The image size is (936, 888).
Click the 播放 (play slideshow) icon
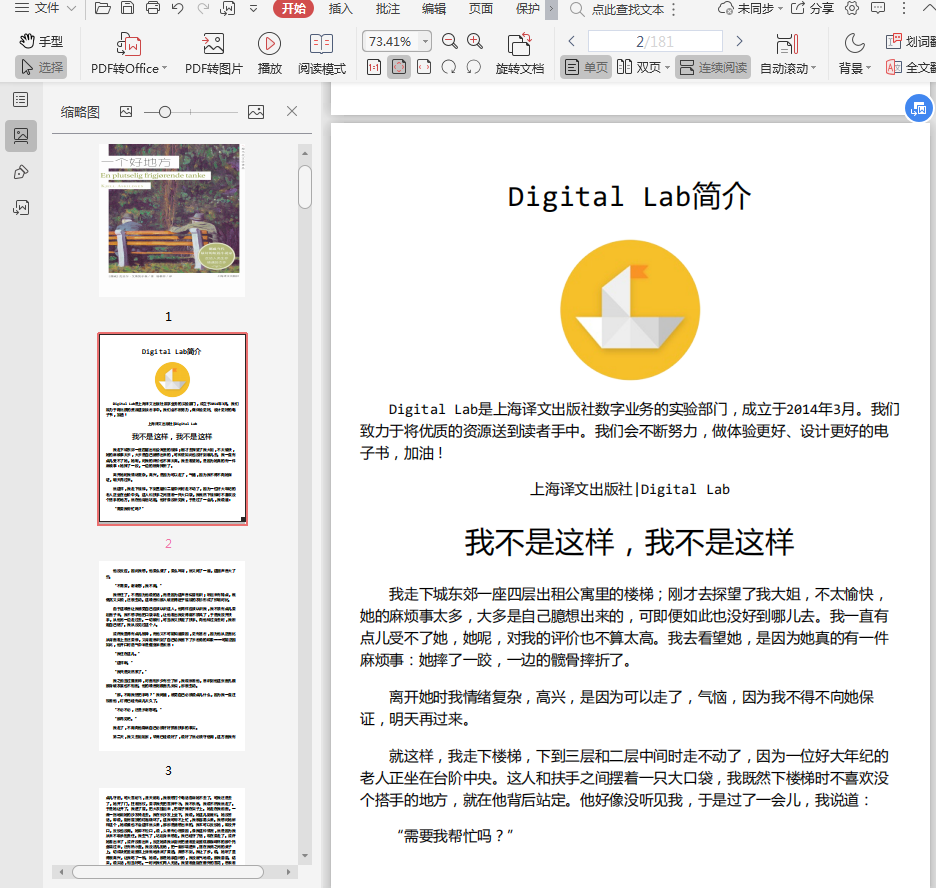pos(269,44)
